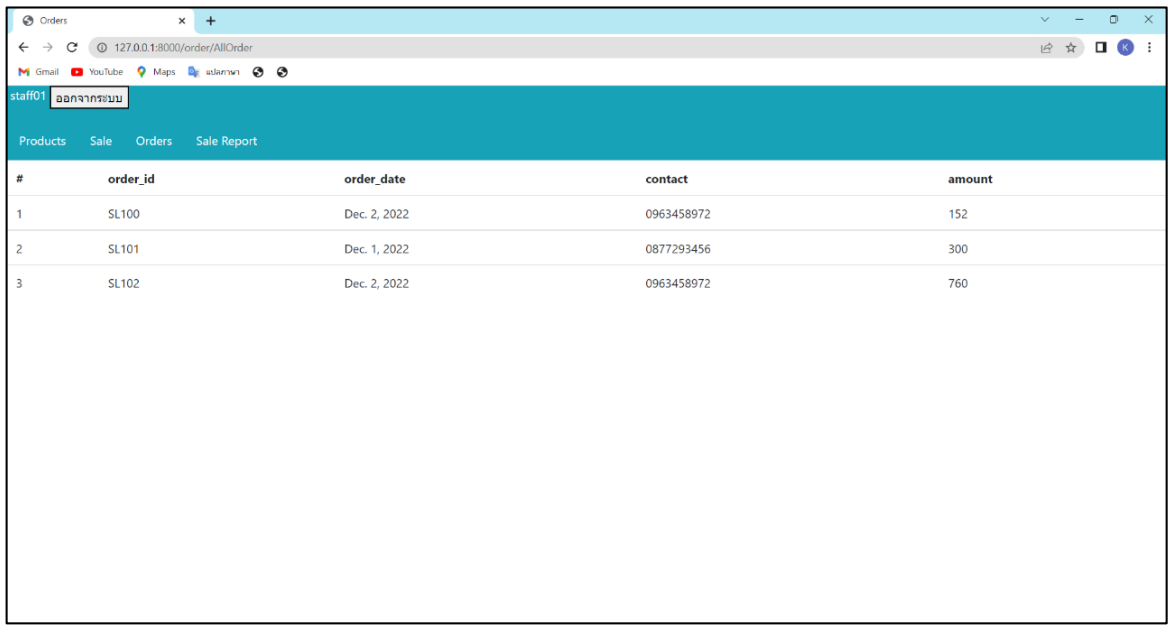The width and height of the screenshot is (1174, 632).
Task: Open the browser side panel icon
Action: [1101, 47]
